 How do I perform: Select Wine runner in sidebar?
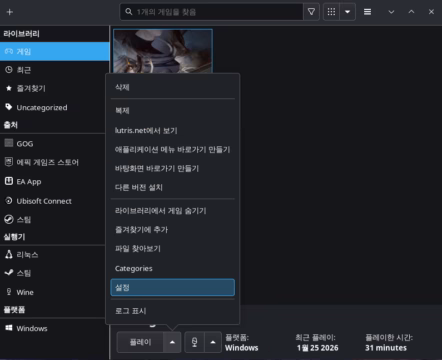pos(53,292)
